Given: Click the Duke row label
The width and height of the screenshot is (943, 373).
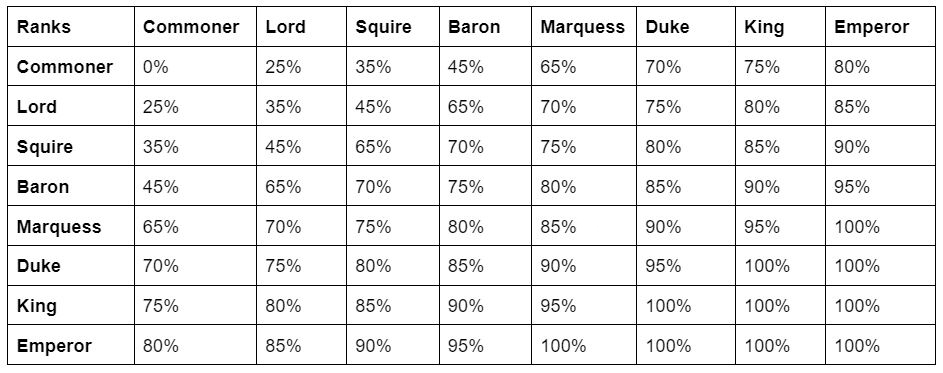Looking at the screenshot, I should pos(71,265).
